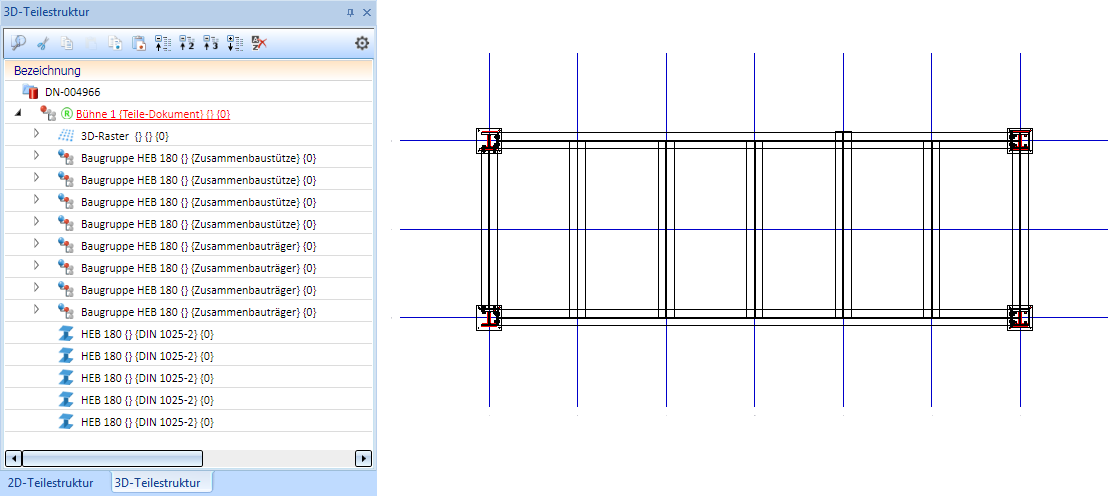The width and height of the screenshot is (1108, 496).
Task: Expand the 3D-Raster tree node
Action: [37, 134]
